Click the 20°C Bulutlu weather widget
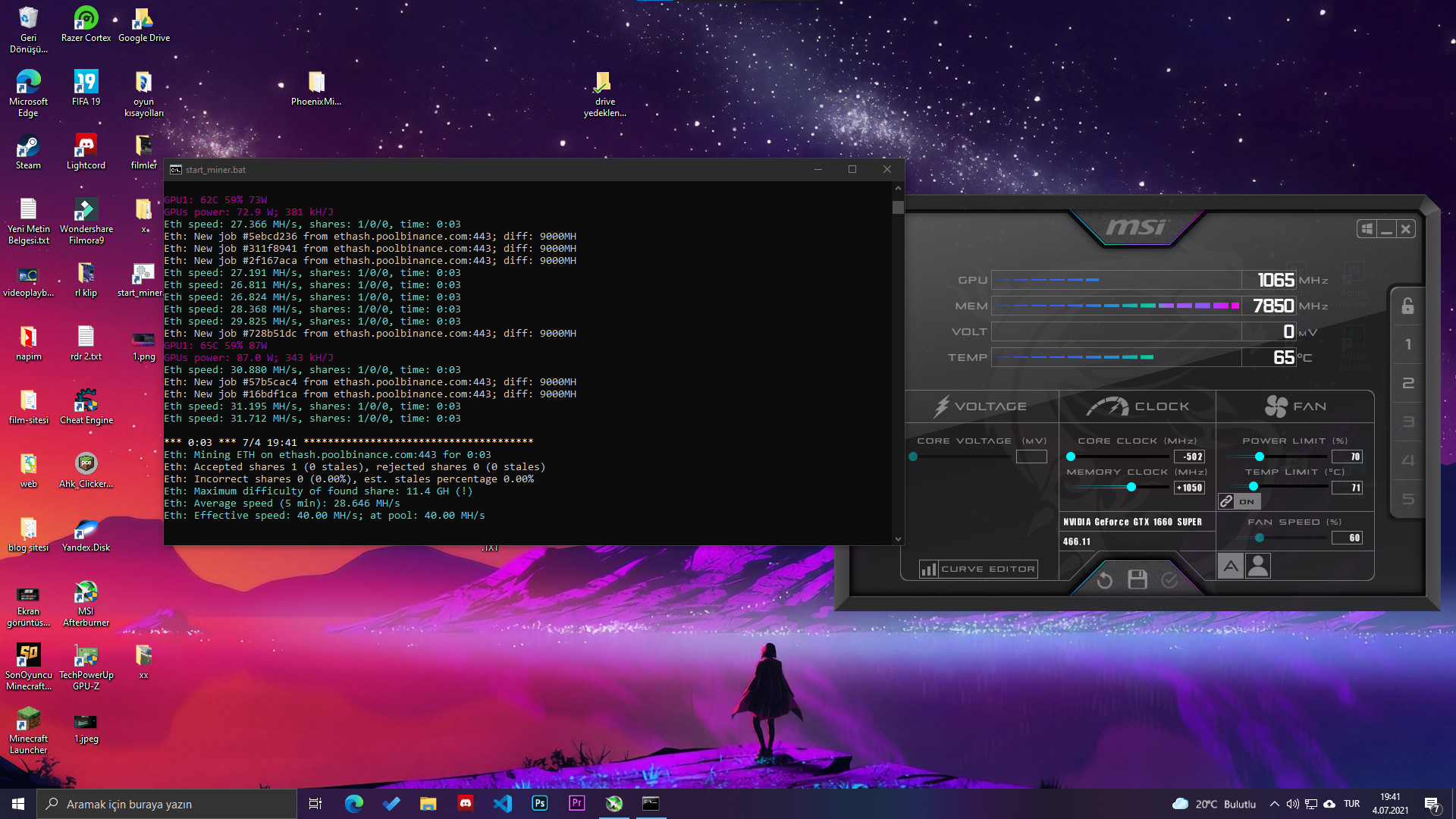The width and height of the screenshot is (1456, 819). pos(1214,804)
